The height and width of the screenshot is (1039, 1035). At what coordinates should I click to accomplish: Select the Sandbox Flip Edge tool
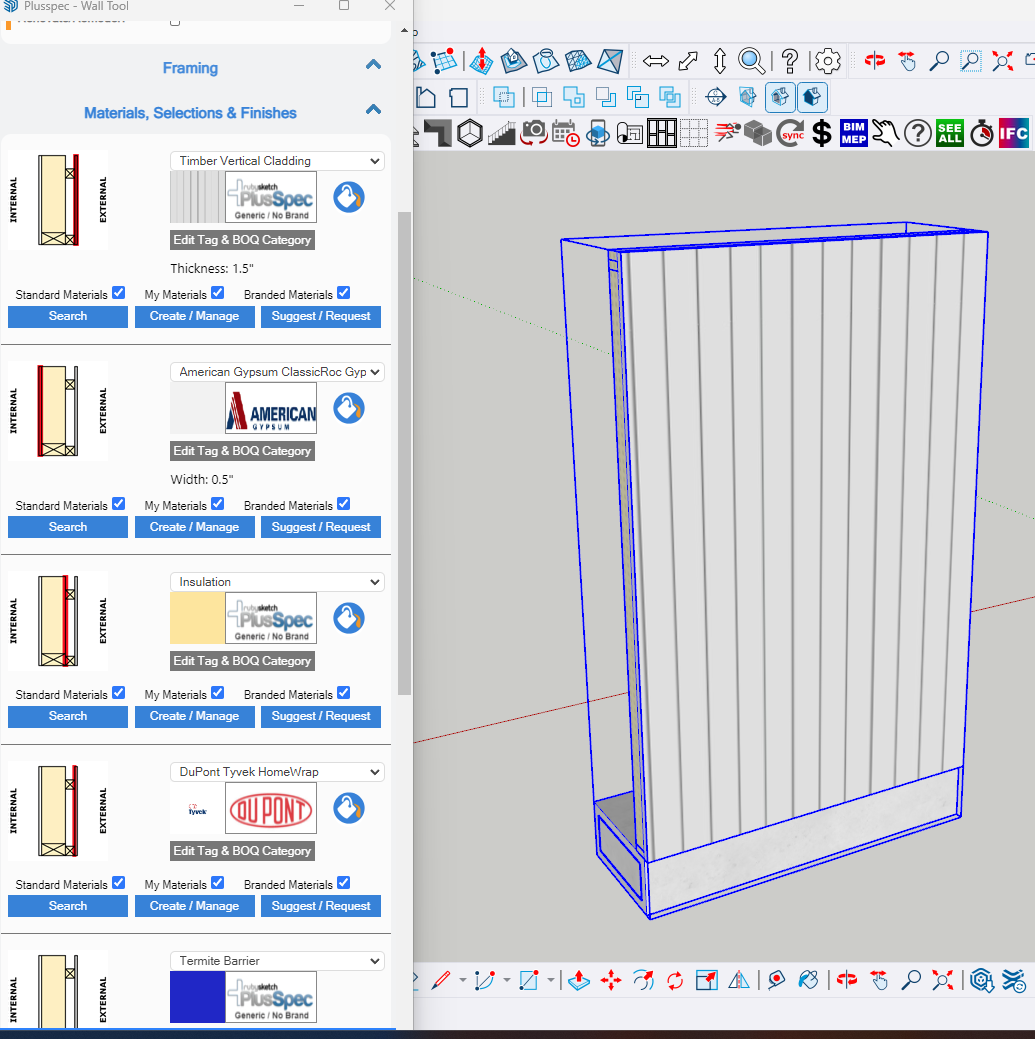pos(610,61)
